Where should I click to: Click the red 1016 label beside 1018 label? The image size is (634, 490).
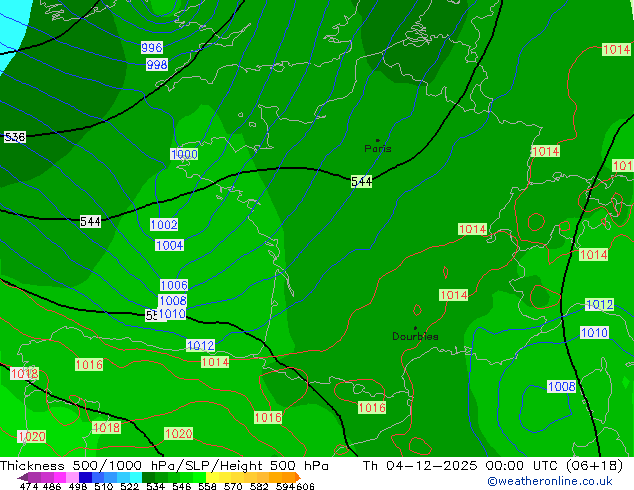point(89,365)
